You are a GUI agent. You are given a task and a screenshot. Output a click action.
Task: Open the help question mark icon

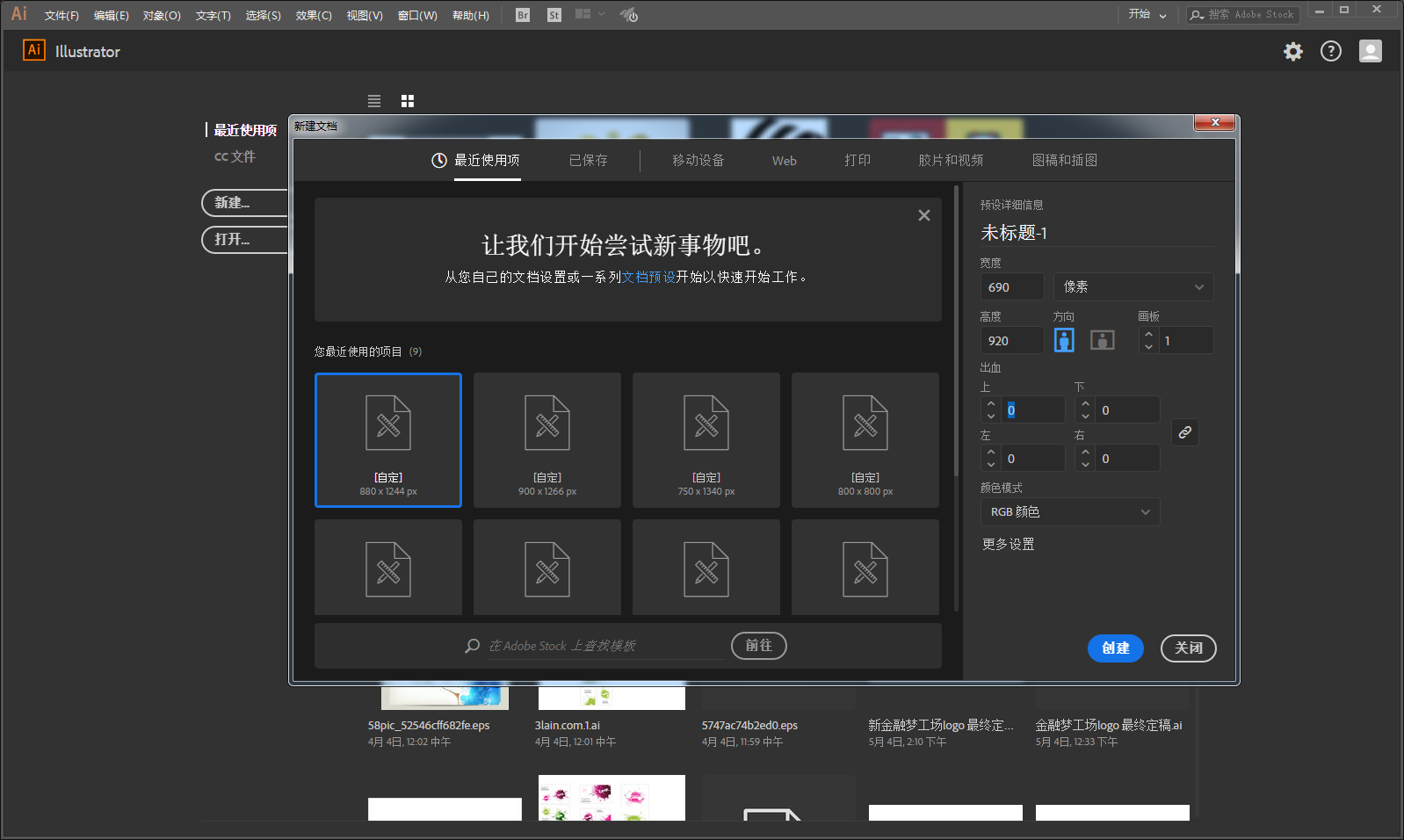[x=1331, y=52]
